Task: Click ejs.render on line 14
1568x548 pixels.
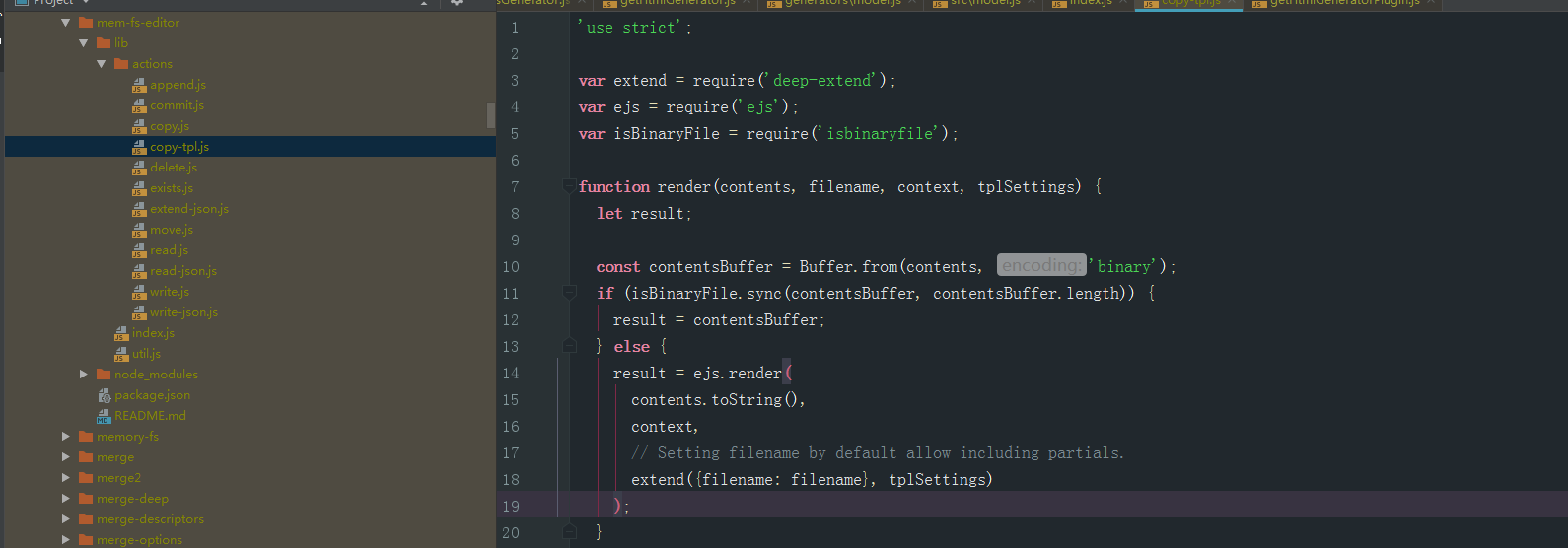Action: pyautogui.click(x=738, y=374)
